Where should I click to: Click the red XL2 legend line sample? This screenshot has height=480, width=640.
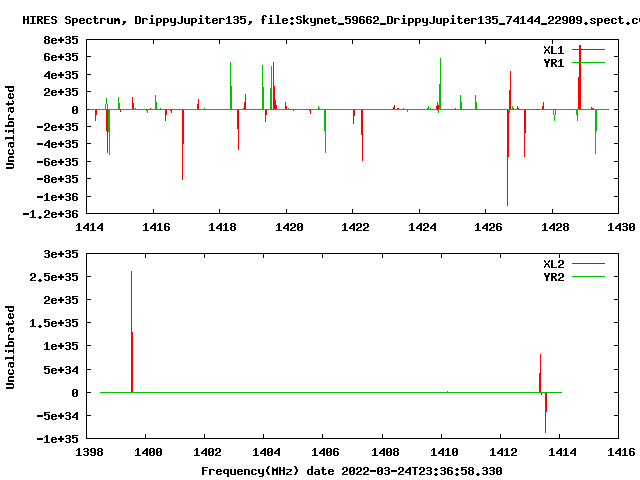coord(588,263)
